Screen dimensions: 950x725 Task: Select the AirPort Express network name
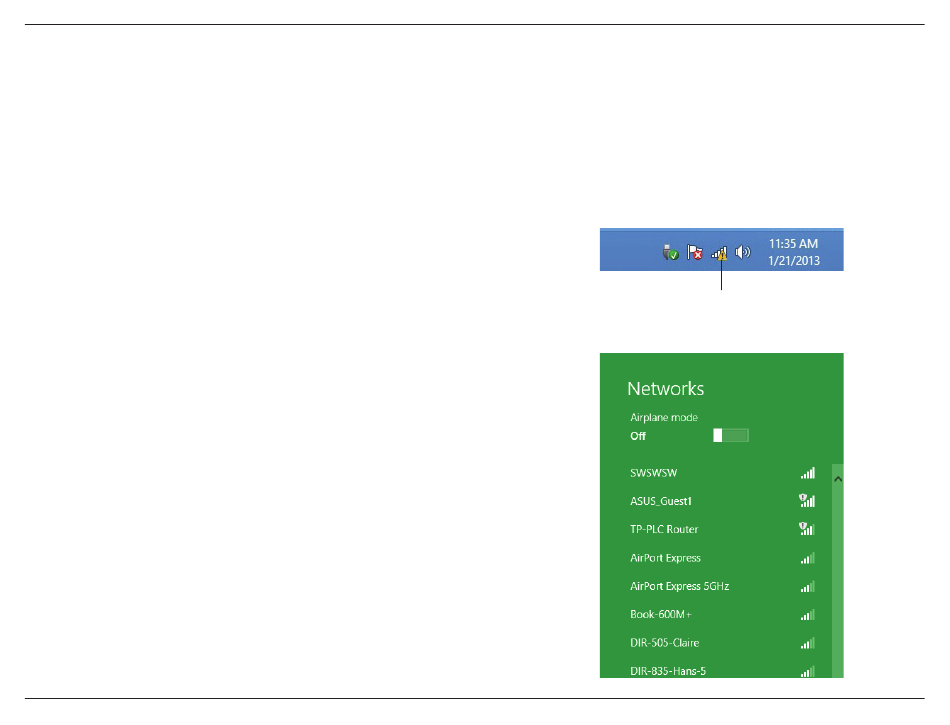pos(665,558)
